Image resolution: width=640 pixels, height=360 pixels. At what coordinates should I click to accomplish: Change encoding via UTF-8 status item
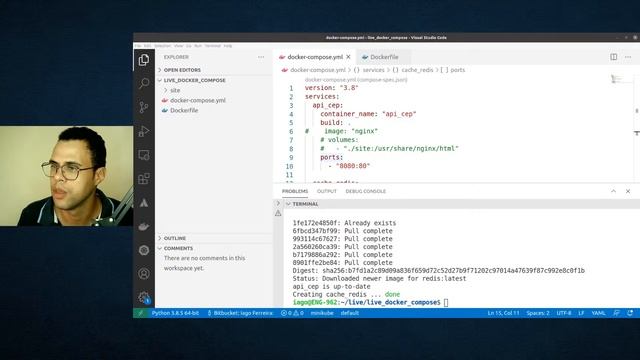pos(564,313)
